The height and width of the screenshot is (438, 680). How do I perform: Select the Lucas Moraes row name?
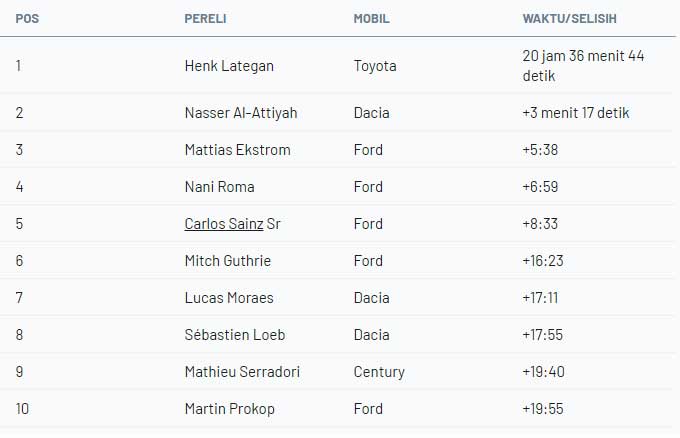pyautogui.click(x=229, y=298)
